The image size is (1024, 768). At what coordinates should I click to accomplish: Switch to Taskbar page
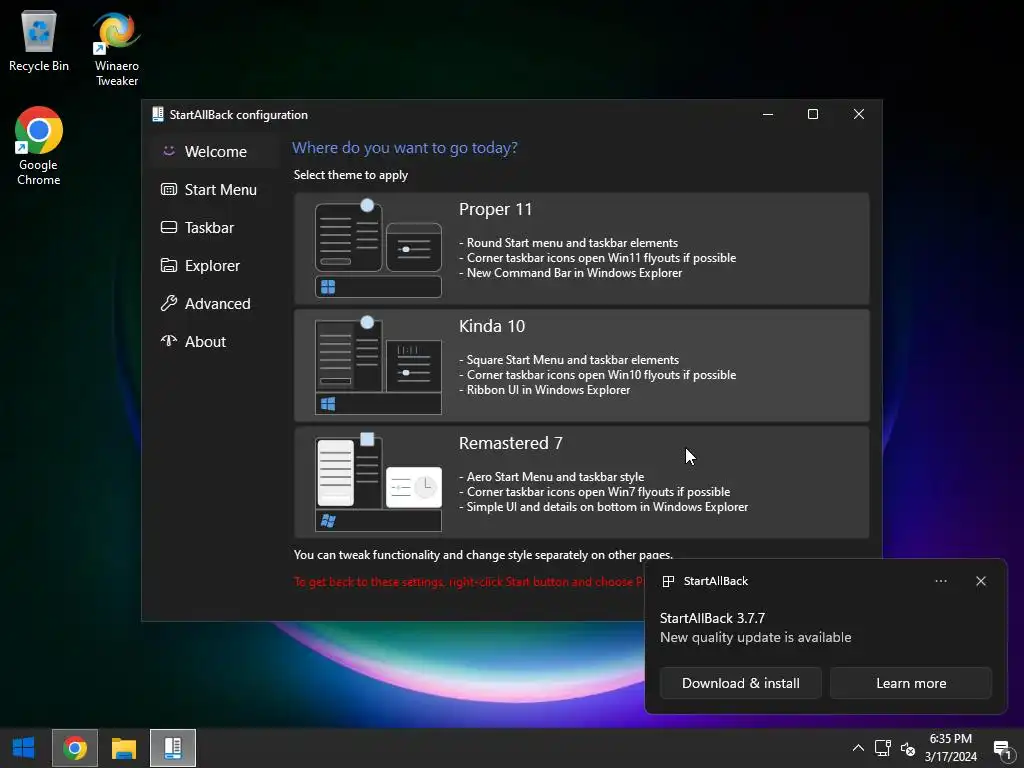(x=214, y=227)
